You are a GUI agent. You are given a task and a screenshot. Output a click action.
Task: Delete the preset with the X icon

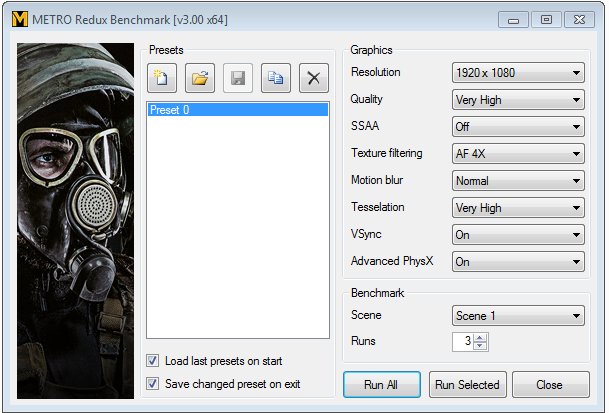(314, 78)
